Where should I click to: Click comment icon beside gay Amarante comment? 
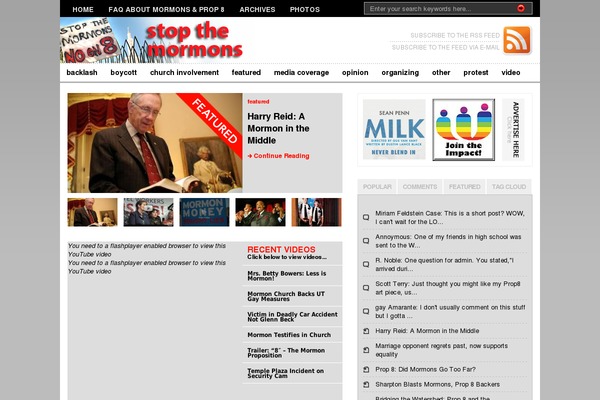click(366, 312)
